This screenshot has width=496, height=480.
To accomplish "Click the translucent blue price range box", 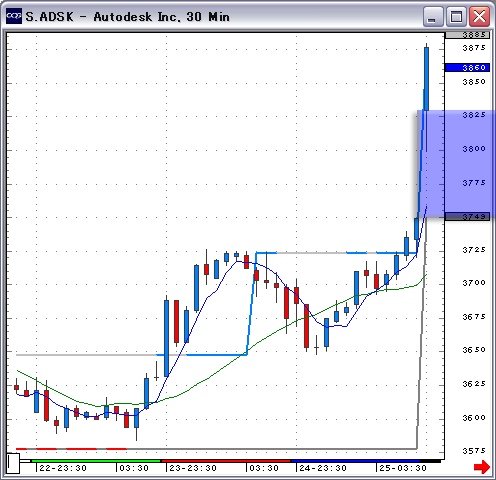I will pyautogui.click(x=456, y=164).
